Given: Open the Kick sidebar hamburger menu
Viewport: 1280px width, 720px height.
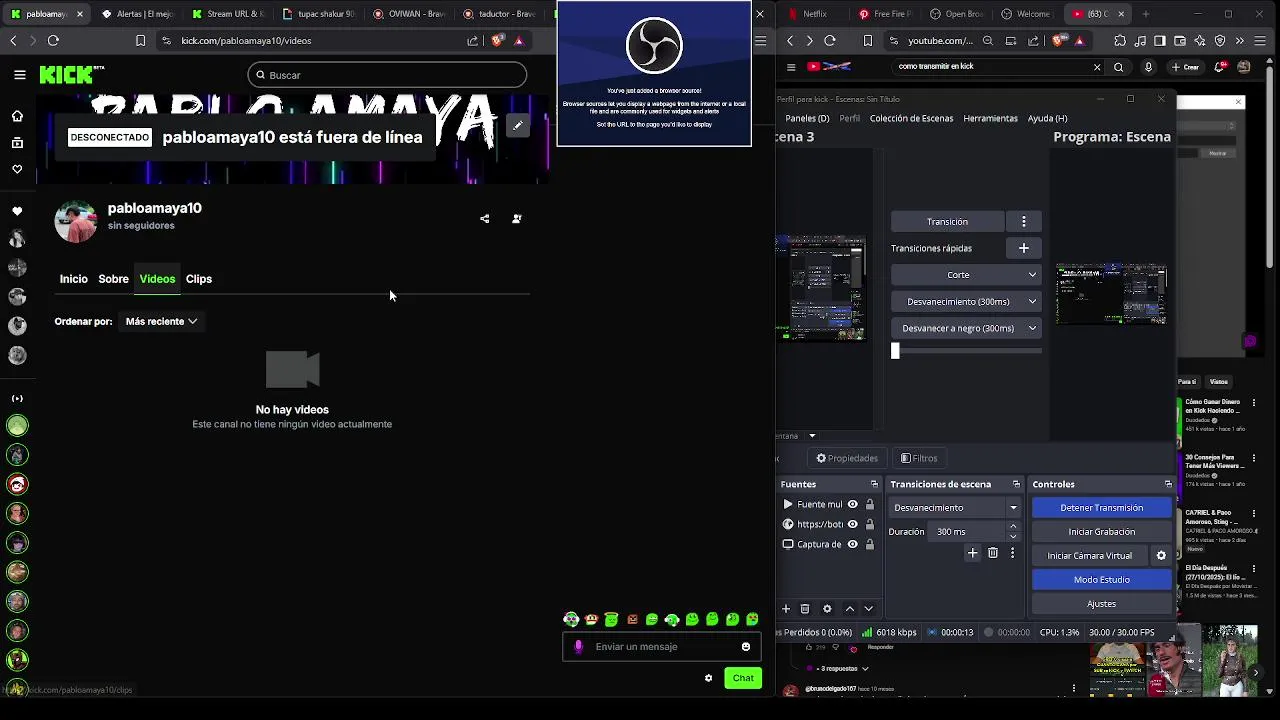Looking at the screenshot, I should [x=20, y=75].
